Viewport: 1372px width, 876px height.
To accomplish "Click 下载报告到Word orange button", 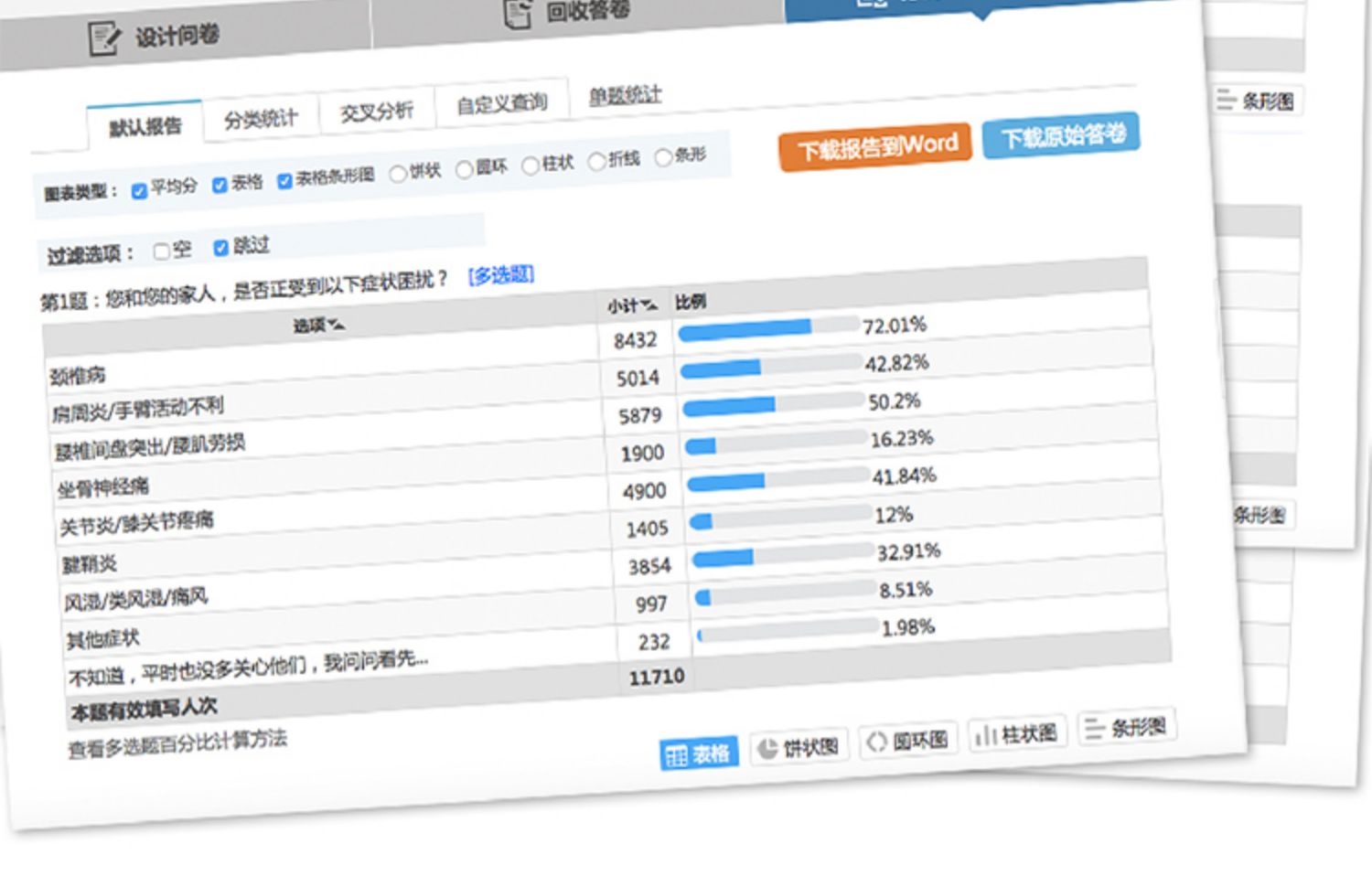I will click(875, 146).
